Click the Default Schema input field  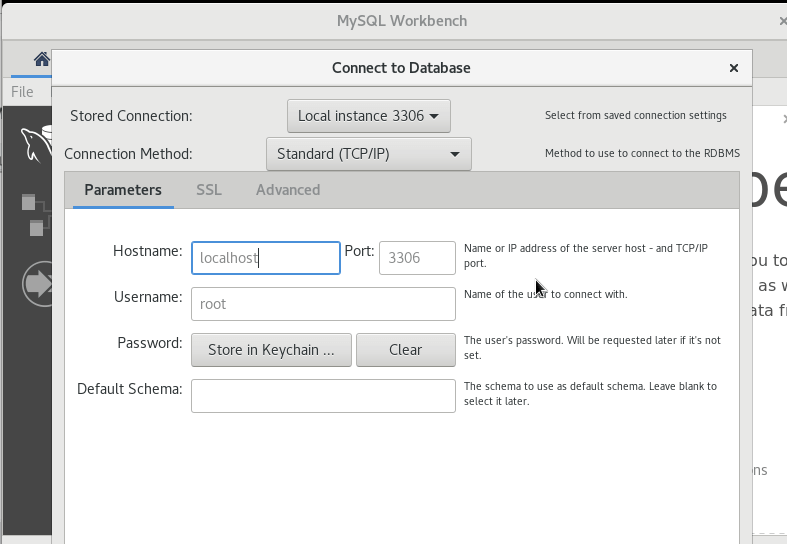[323, 396]
